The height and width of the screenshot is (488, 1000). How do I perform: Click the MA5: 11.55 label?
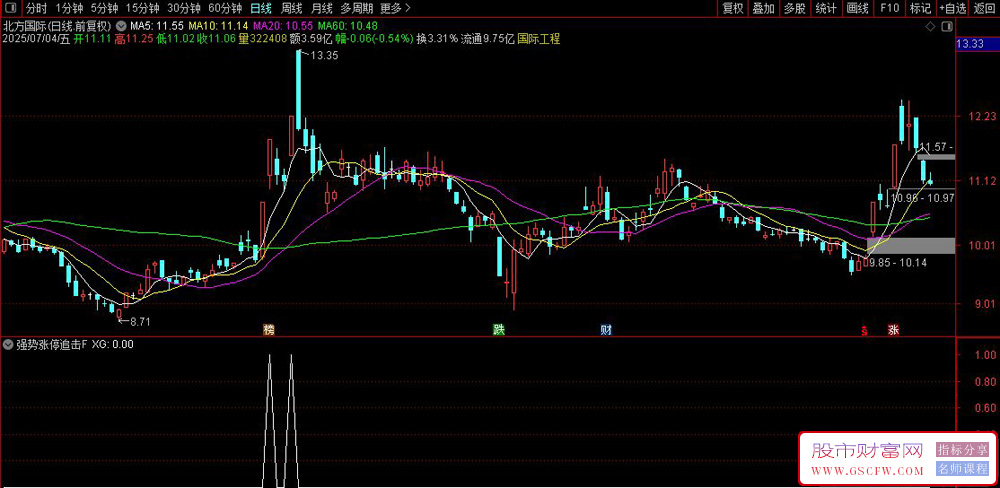point(157,27)
